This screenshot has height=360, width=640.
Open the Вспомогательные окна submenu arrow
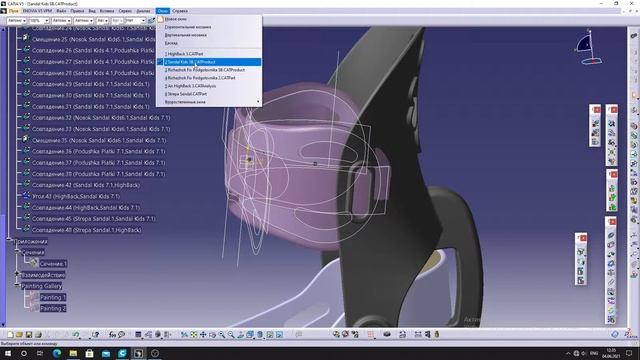tap(258, 102)
